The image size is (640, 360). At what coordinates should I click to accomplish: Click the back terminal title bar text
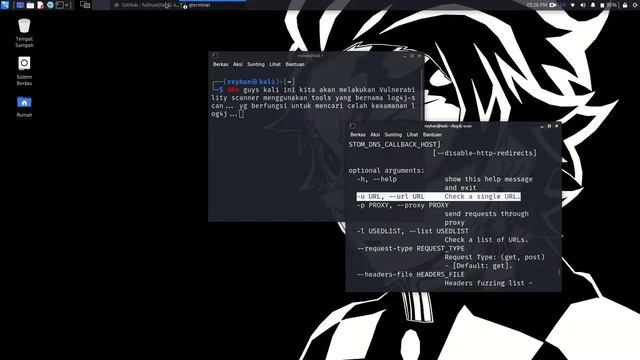310,56
